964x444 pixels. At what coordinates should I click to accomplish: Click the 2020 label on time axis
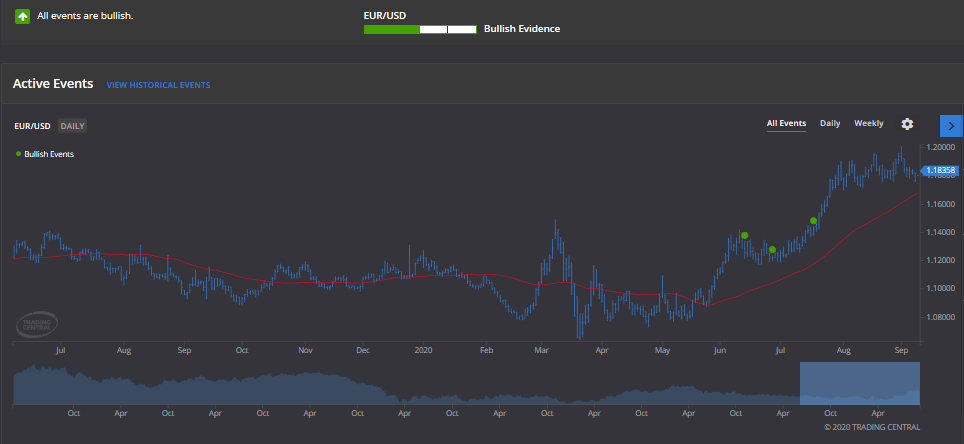tap(424, 351)
